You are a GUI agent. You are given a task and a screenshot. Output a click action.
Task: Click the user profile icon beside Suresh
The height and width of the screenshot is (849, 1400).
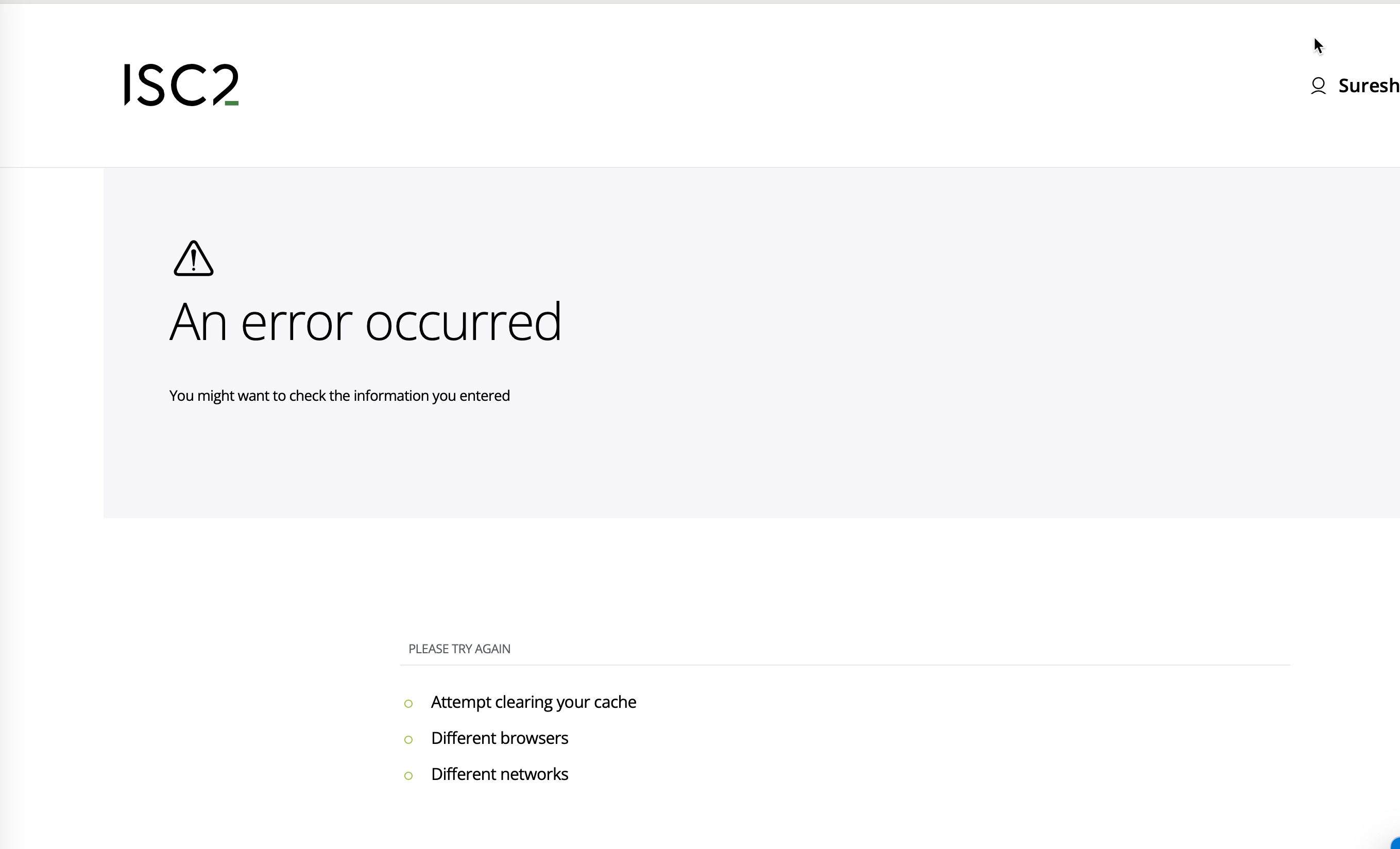pos(1319,86)
